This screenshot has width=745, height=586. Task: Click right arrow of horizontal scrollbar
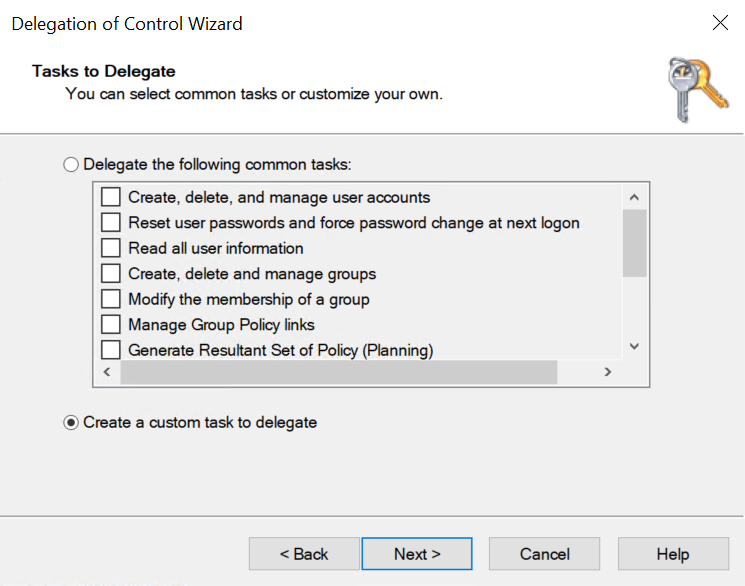coord(607,372)
